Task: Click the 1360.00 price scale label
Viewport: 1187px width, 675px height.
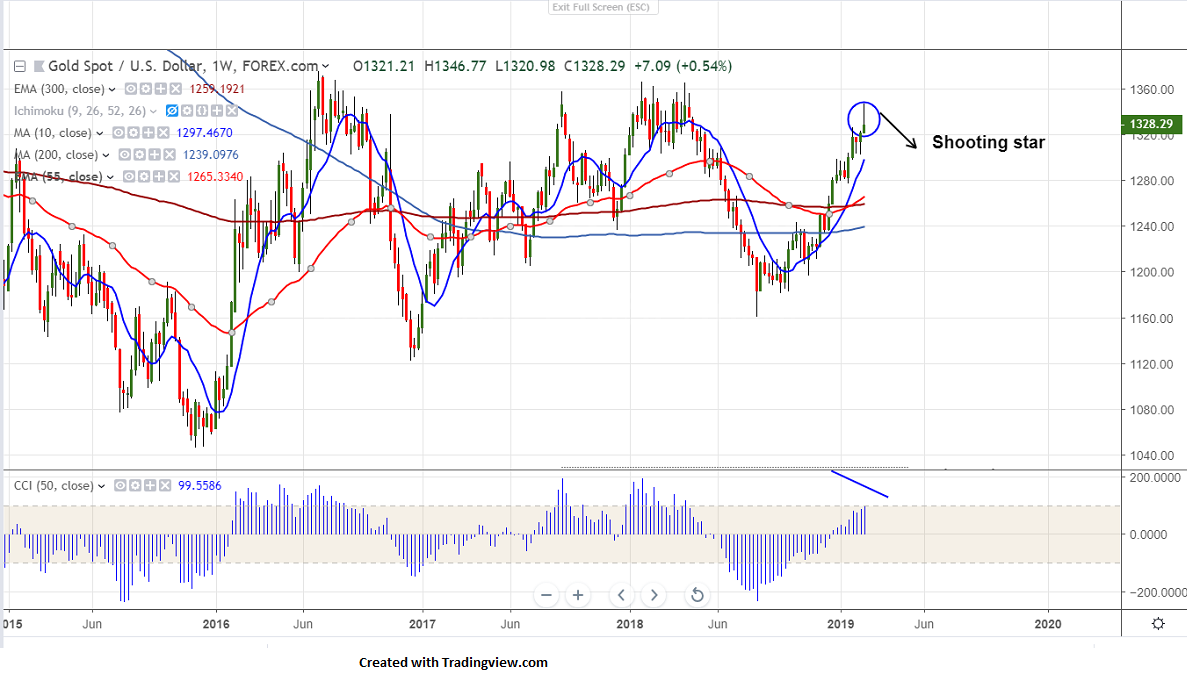Action: coord(1151,90)
